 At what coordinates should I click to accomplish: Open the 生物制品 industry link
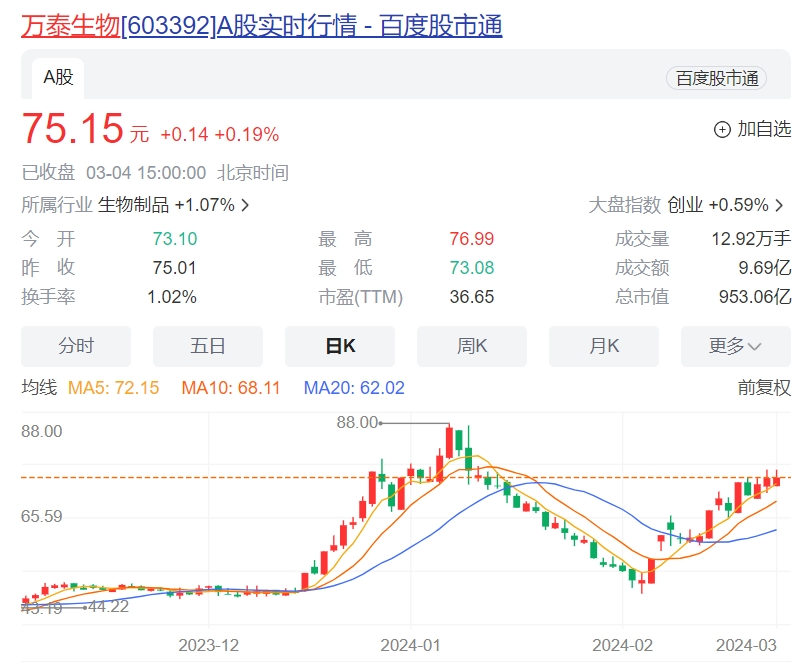pyautogui.click(x=133, y=205)
